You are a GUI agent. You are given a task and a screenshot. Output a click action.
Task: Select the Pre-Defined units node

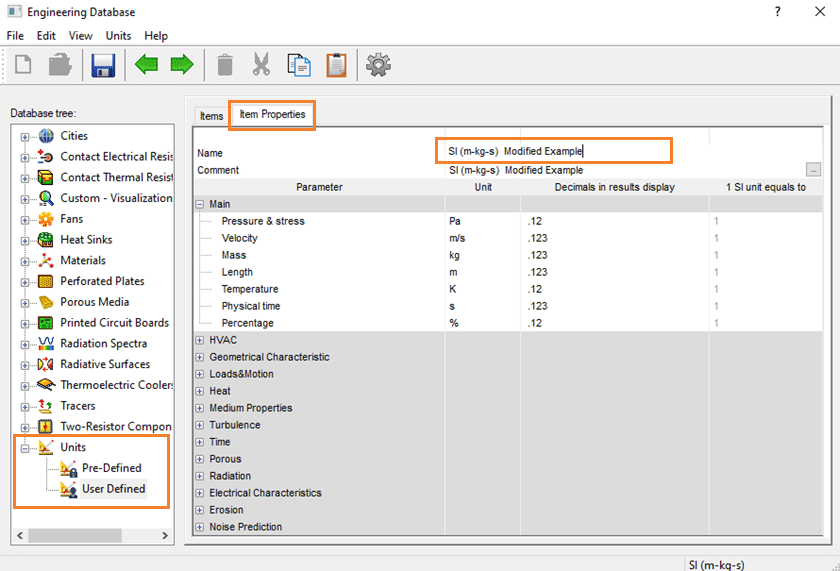(111, 468)
